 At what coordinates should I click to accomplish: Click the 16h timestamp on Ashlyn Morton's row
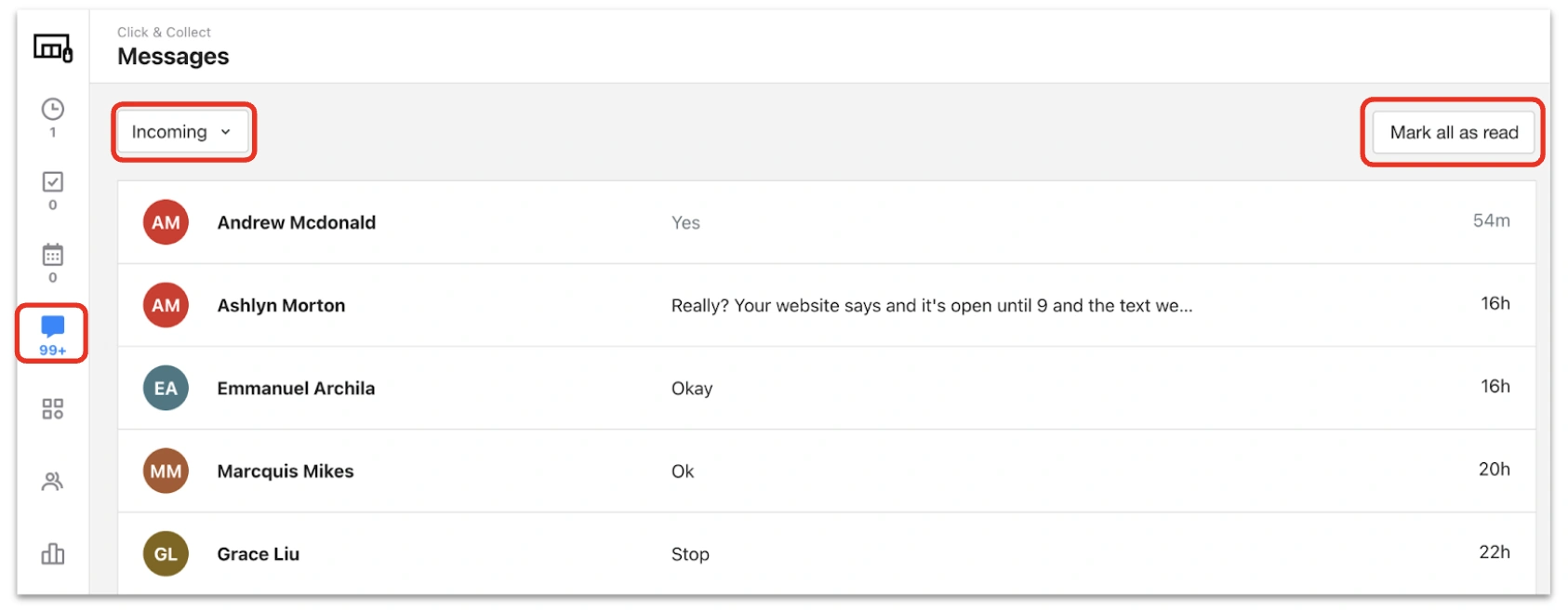point(1495,303)
